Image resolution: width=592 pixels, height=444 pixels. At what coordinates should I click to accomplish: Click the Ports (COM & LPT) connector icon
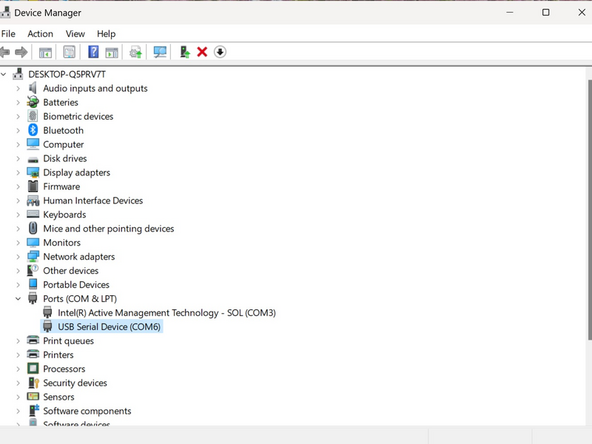(x=33, y=299)
